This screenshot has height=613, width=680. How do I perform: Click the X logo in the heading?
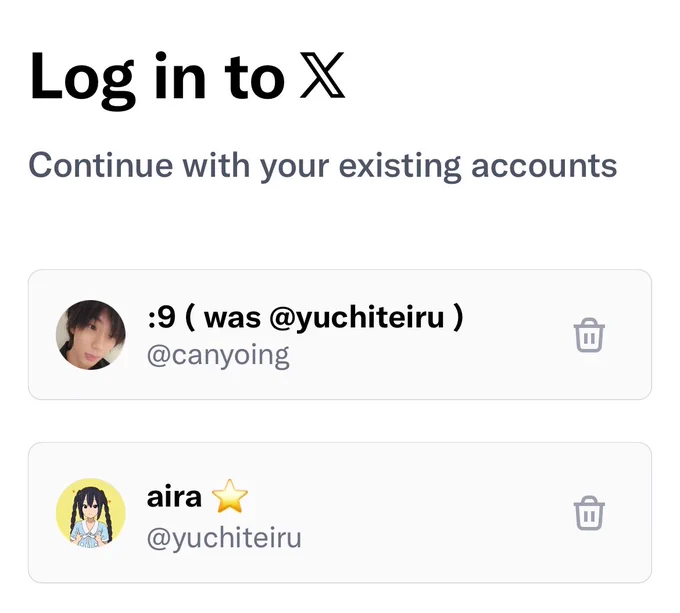[322, 75]
